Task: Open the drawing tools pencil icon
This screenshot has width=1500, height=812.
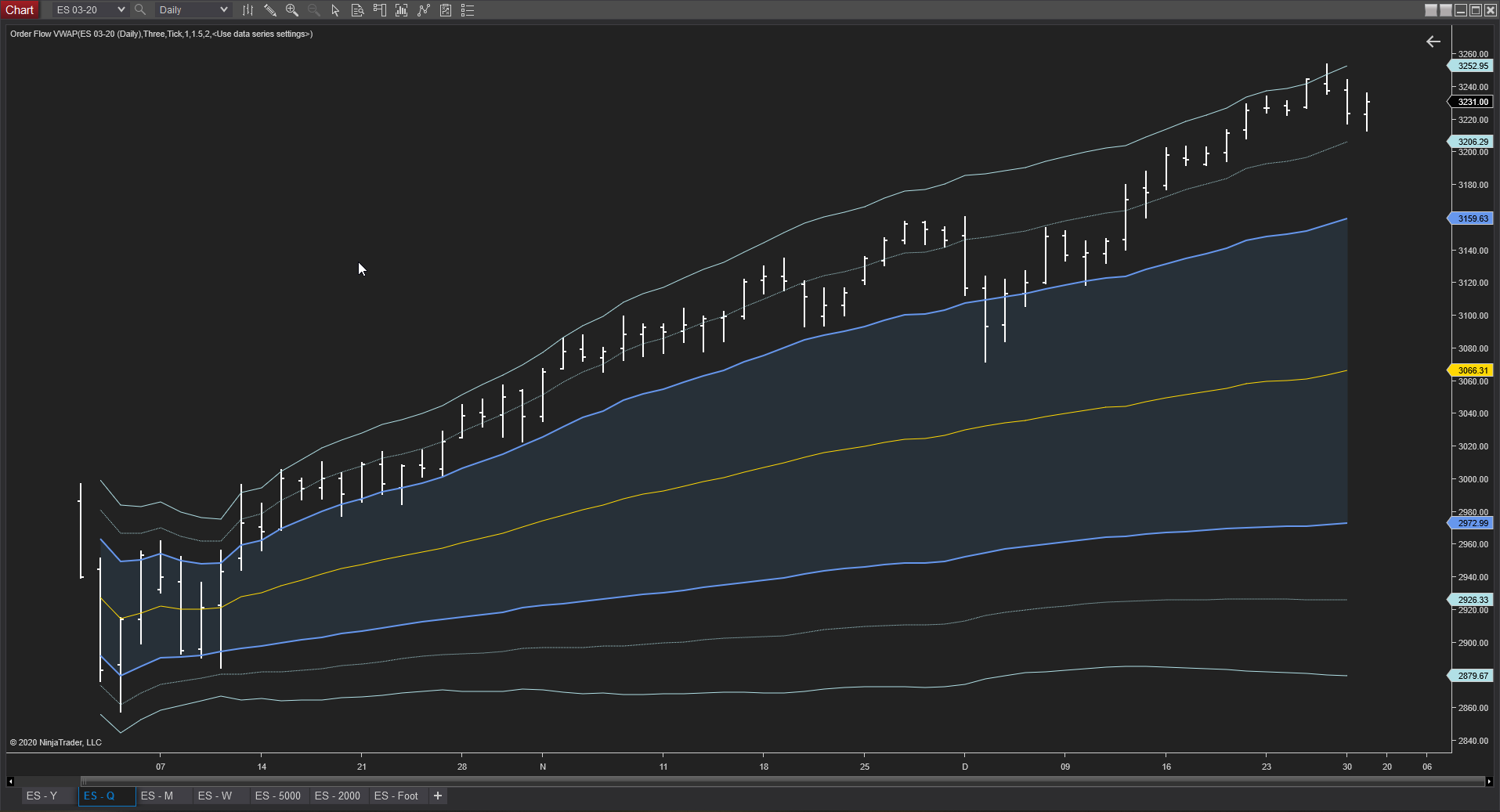Action: pyautogui.click(x=270, y=9)
